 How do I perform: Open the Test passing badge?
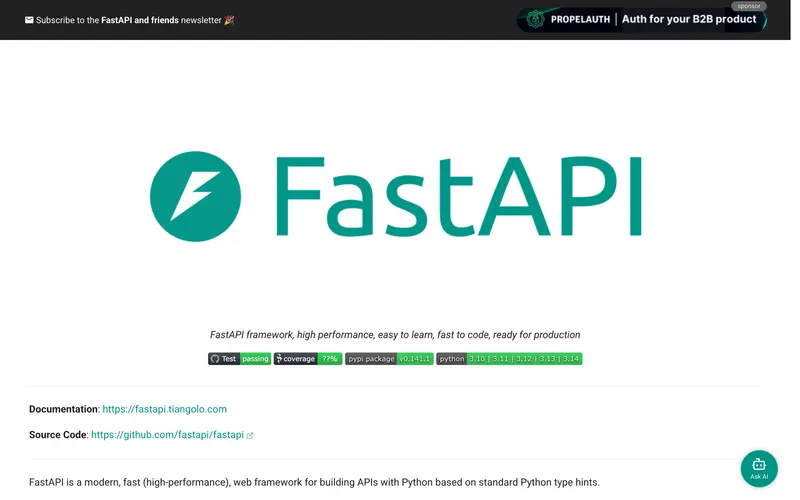point(239,359)
